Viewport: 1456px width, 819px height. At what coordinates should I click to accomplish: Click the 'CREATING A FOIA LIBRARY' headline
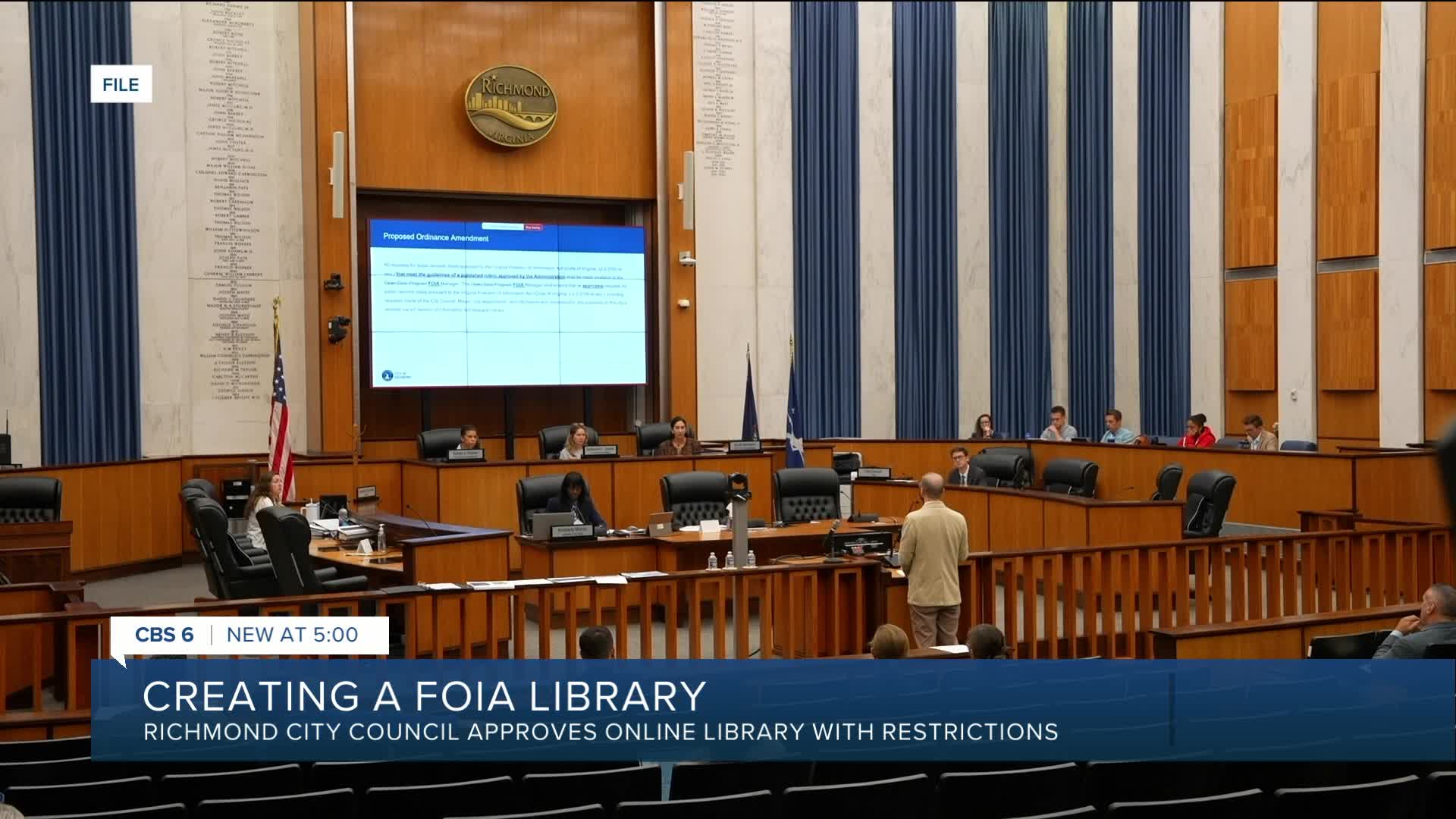[424, 696]
